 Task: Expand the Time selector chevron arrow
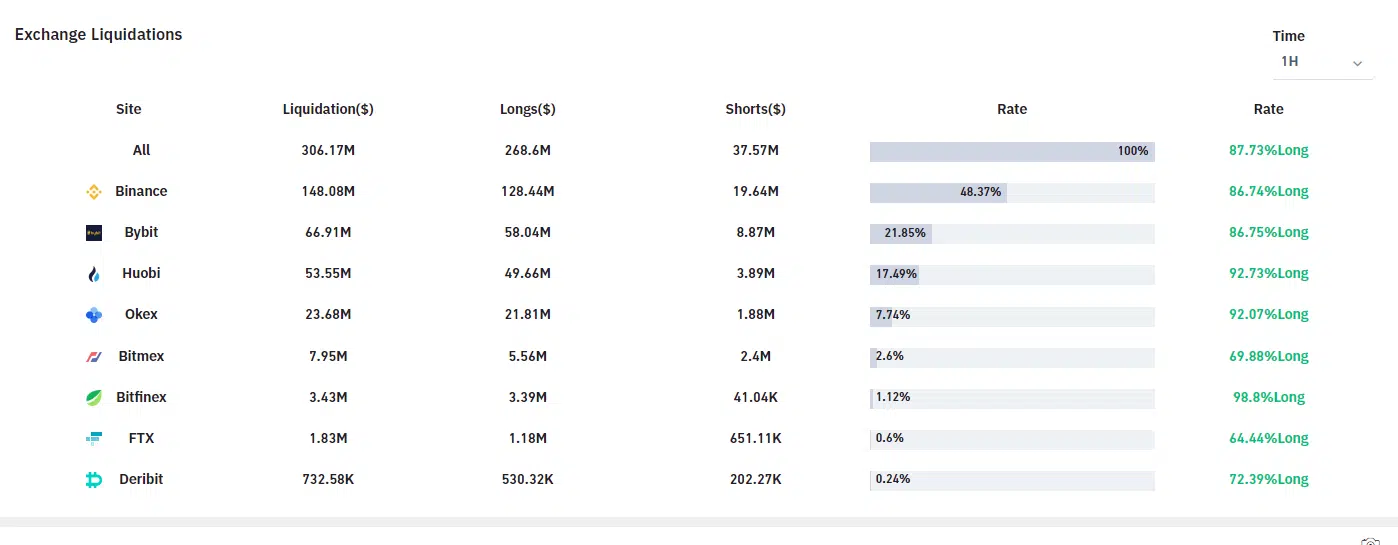click(x=1357, y=63)
